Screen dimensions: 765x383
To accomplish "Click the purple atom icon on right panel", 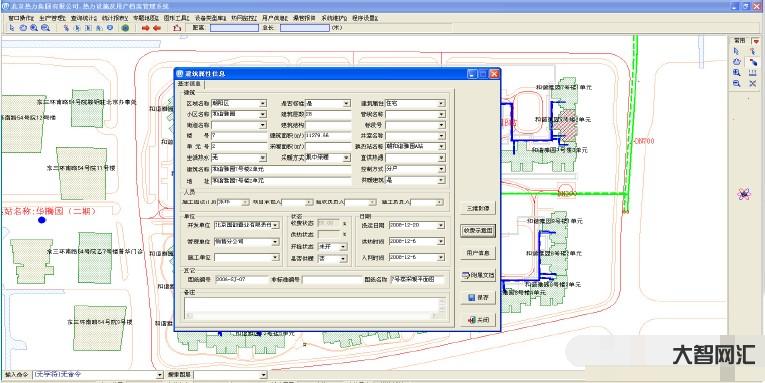I will coord(744,194).
